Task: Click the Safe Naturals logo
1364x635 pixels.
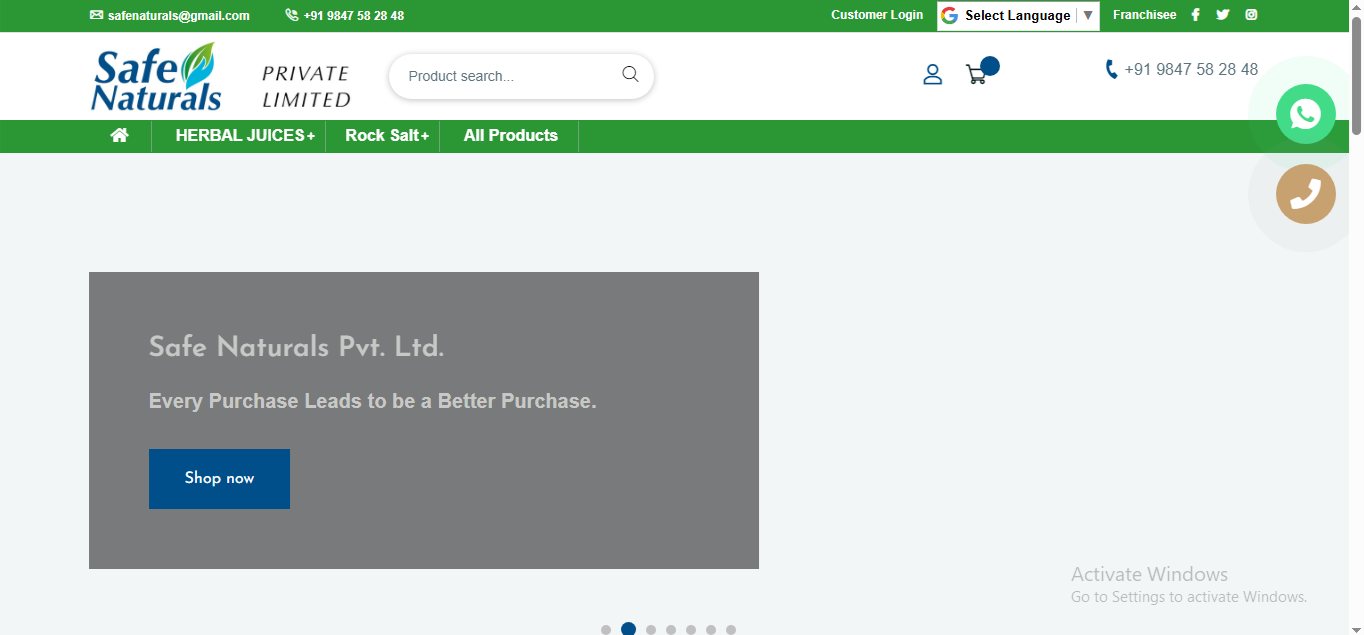Action: click(x=157, y=76)
